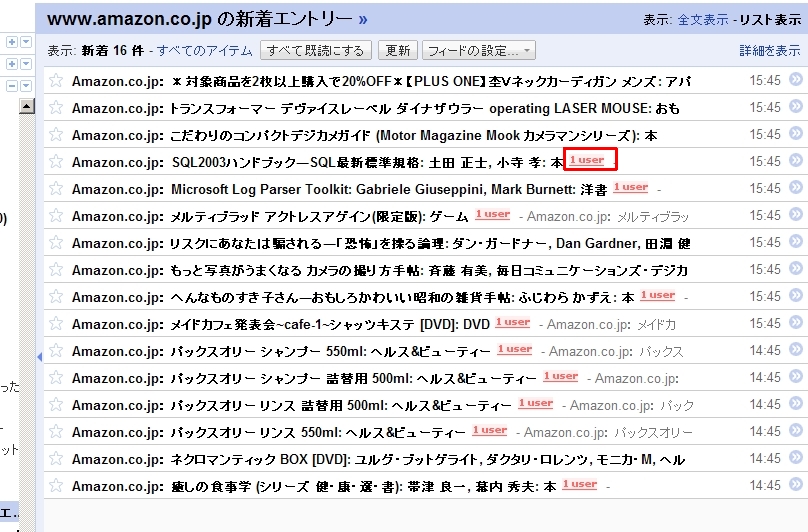
Task: Open the 1 user link on メルティブラッド row
Action: click(493, 214)
